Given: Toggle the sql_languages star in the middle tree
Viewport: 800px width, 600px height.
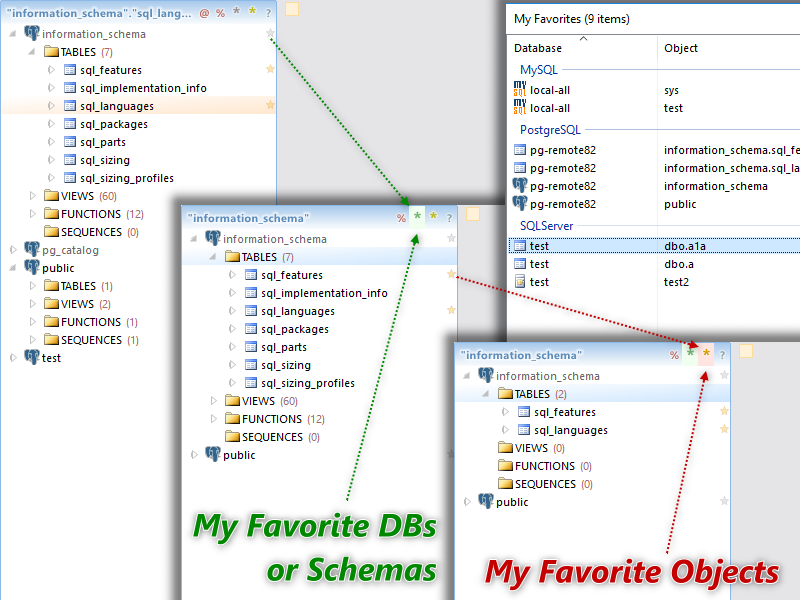Looking at the screenshot, I should point(451,310).
